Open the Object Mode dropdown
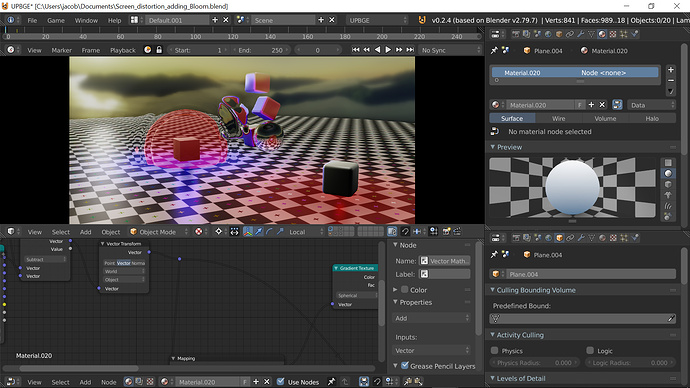This screenshot has height=388, width=690. pos(159,231)
